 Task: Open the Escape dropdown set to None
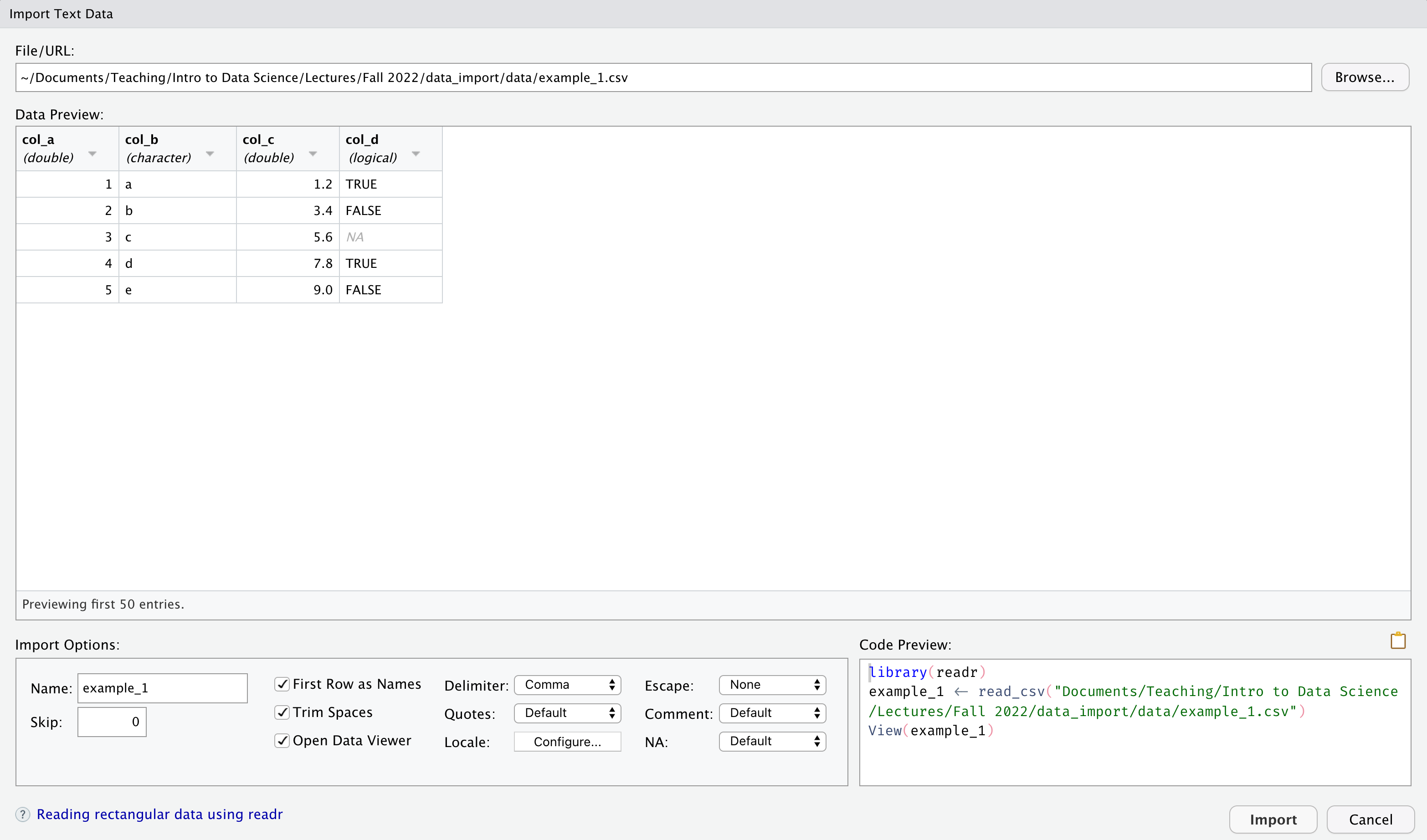(x=772, y=684)
